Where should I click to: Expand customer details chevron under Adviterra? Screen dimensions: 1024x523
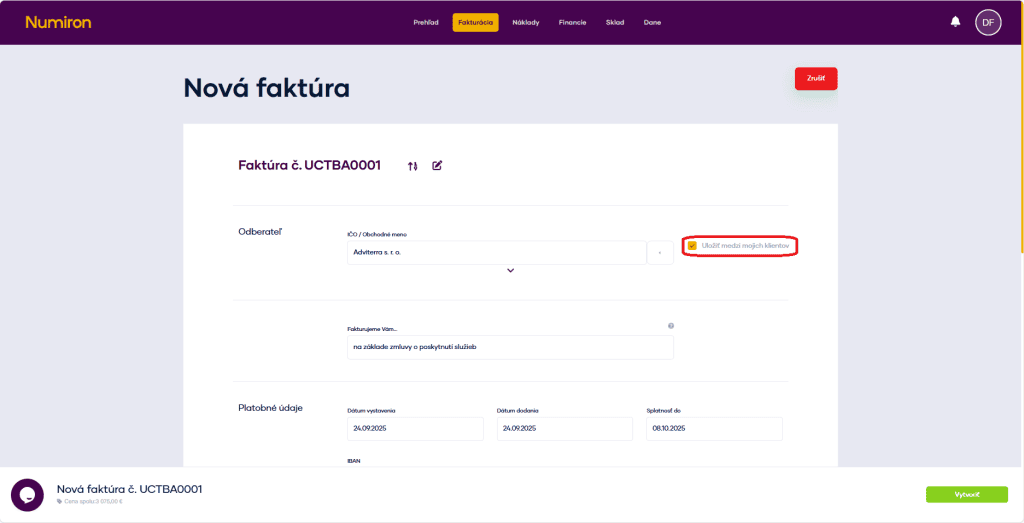pos(511,270)
